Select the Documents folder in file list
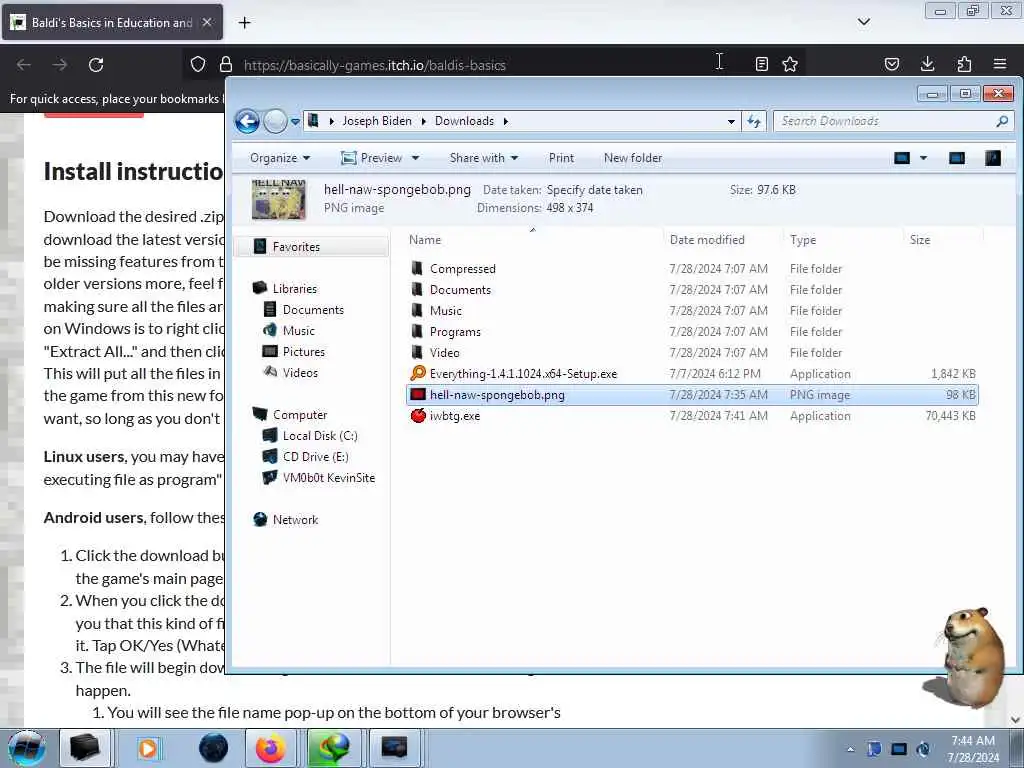This screenshot has height=768, width=1024. 692,289
